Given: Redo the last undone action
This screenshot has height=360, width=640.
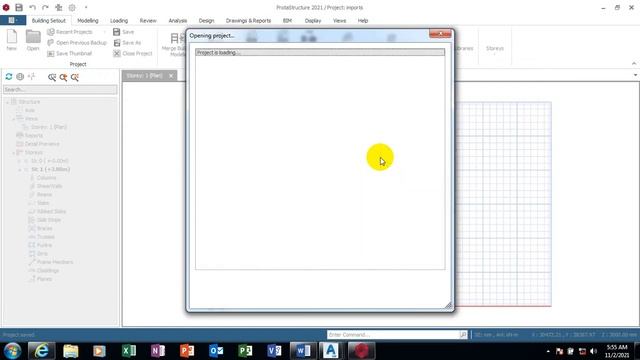Looking at the screenshot, I should [x=45, y=7].
